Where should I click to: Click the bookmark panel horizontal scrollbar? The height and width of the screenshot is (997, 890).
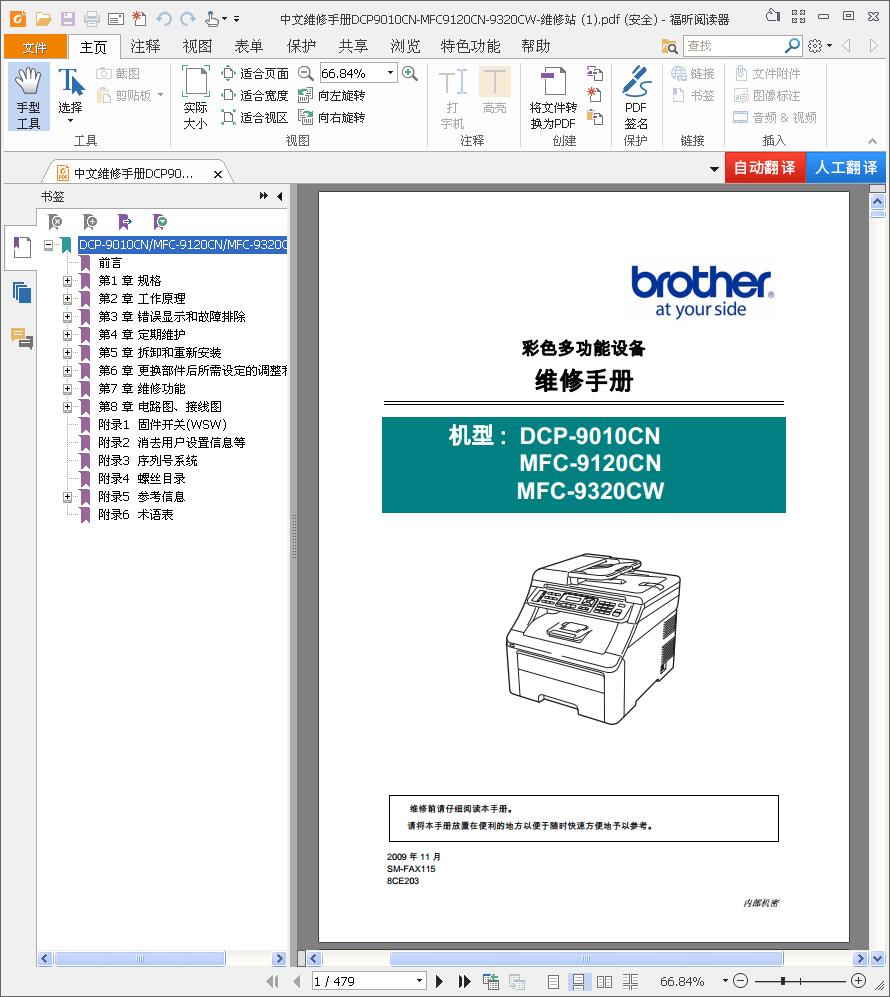139,958
